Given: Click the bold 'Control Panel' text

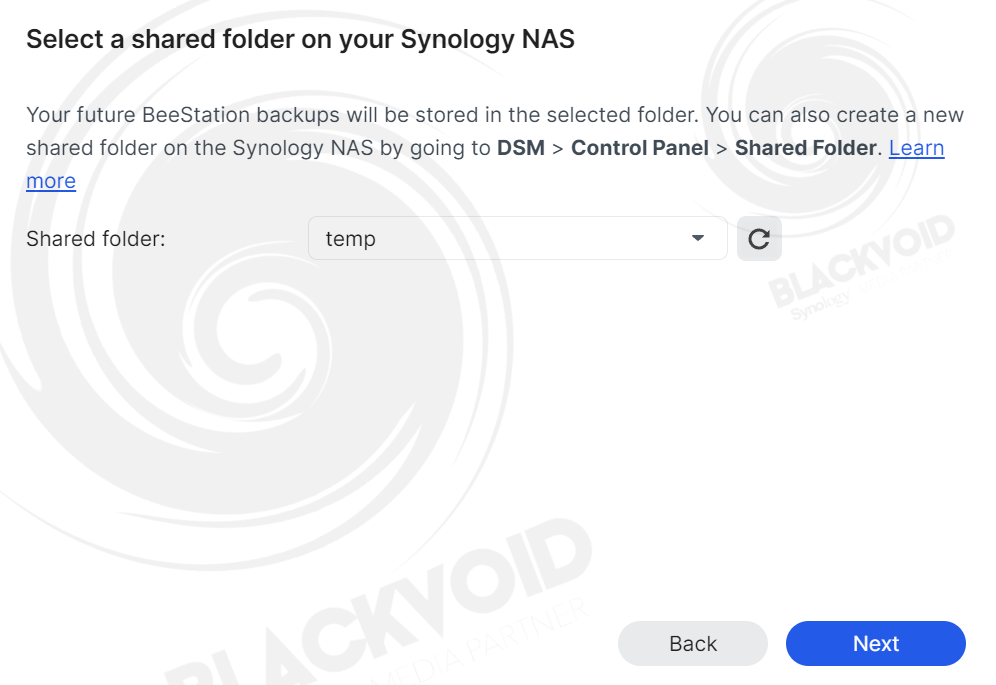Looking at the screenshot, I should tap(640, 148).
